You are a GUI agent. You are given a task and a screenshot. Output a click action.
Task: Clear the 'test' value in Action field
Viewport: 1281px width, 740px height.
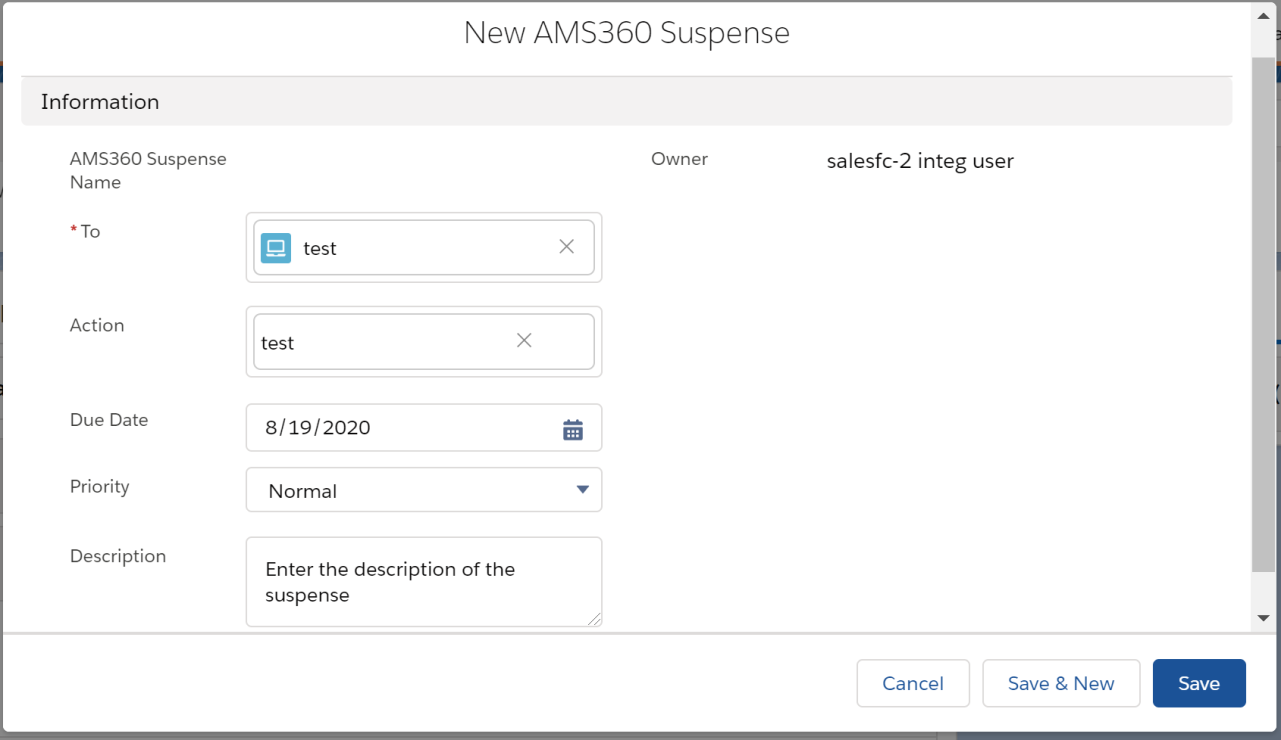[524, 341]
